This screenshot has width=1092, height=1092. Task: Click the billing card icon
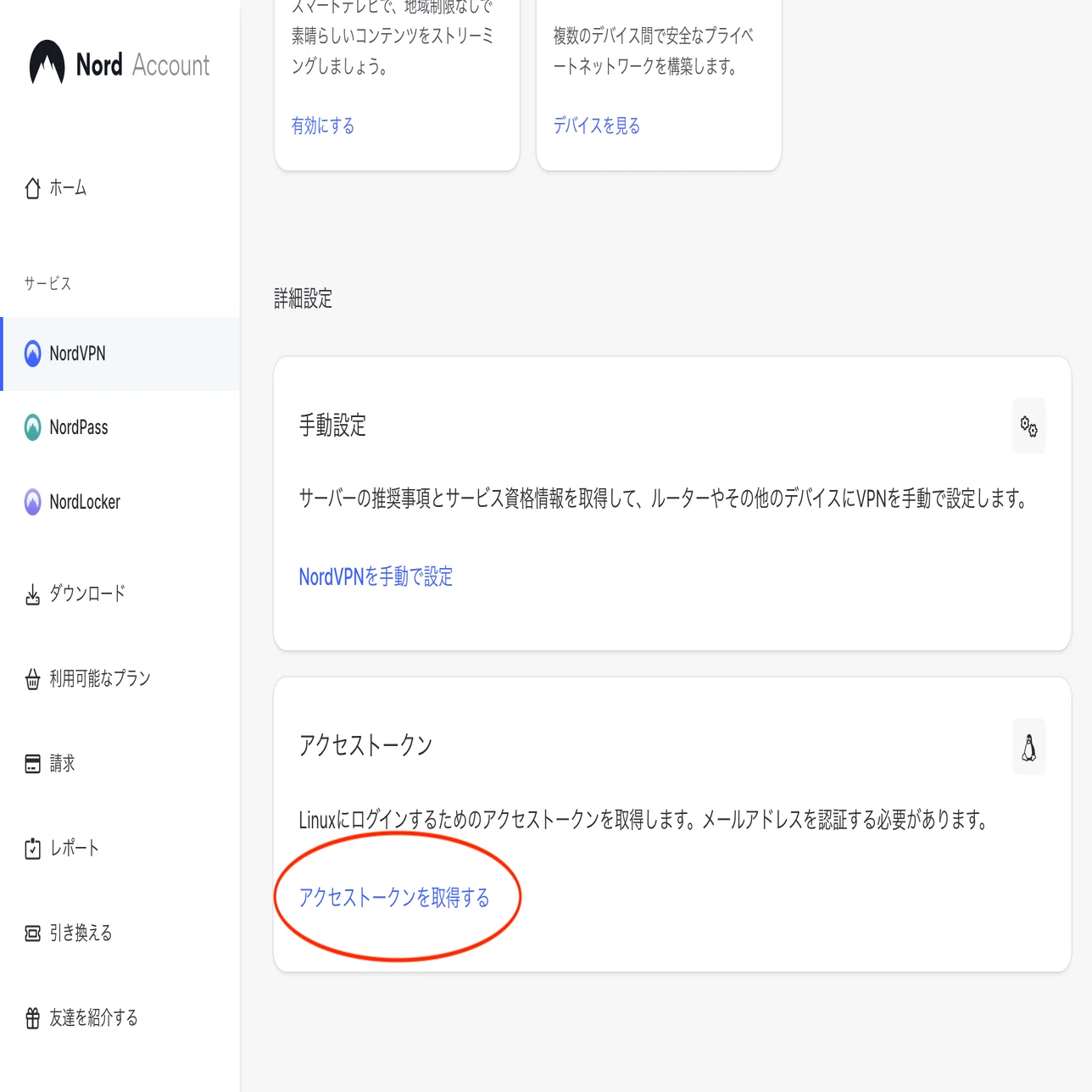click(x=32, y=764)
